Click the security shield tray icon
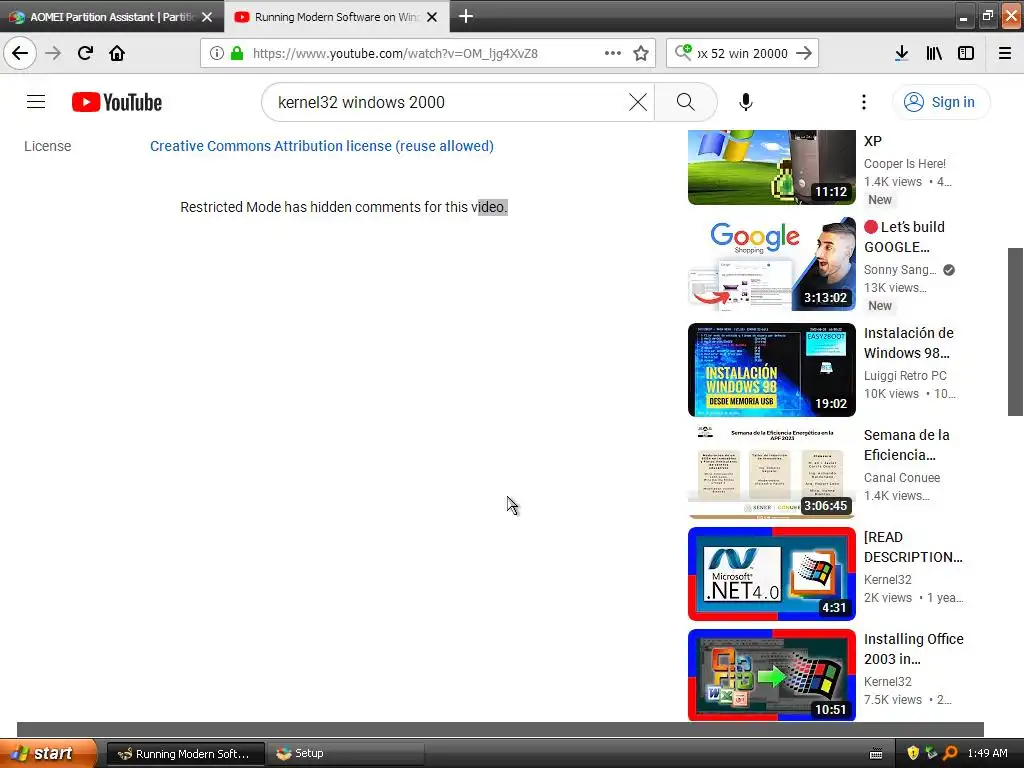 912,753
